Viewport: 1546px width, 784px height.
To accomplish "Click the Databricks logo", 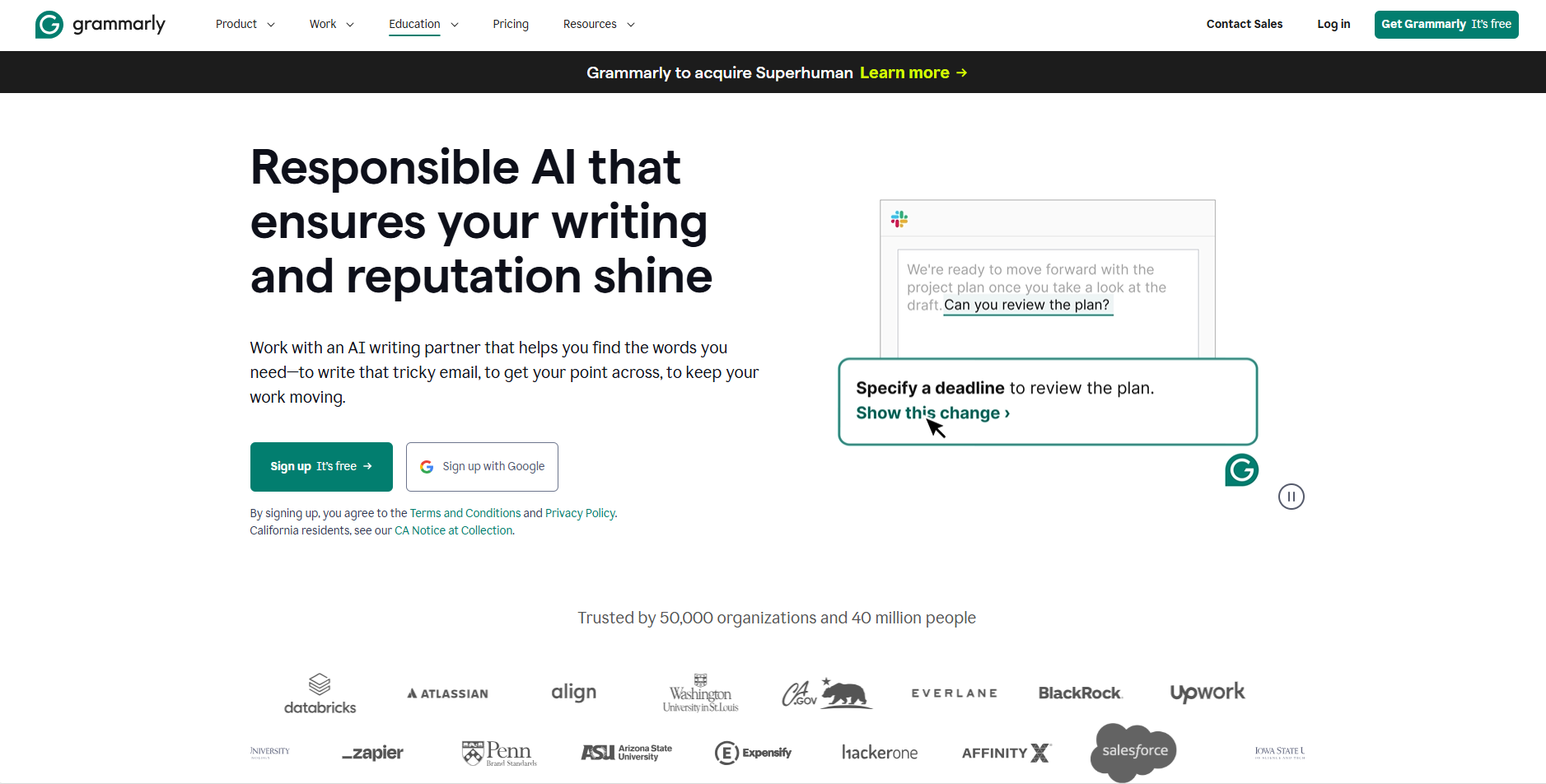I will click(x=320, y=693).
